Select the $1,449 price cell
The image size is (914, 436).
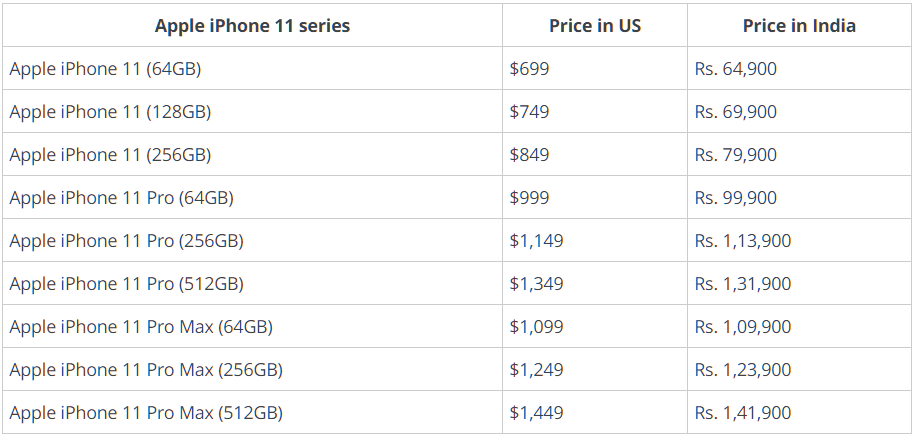(536, 413)
